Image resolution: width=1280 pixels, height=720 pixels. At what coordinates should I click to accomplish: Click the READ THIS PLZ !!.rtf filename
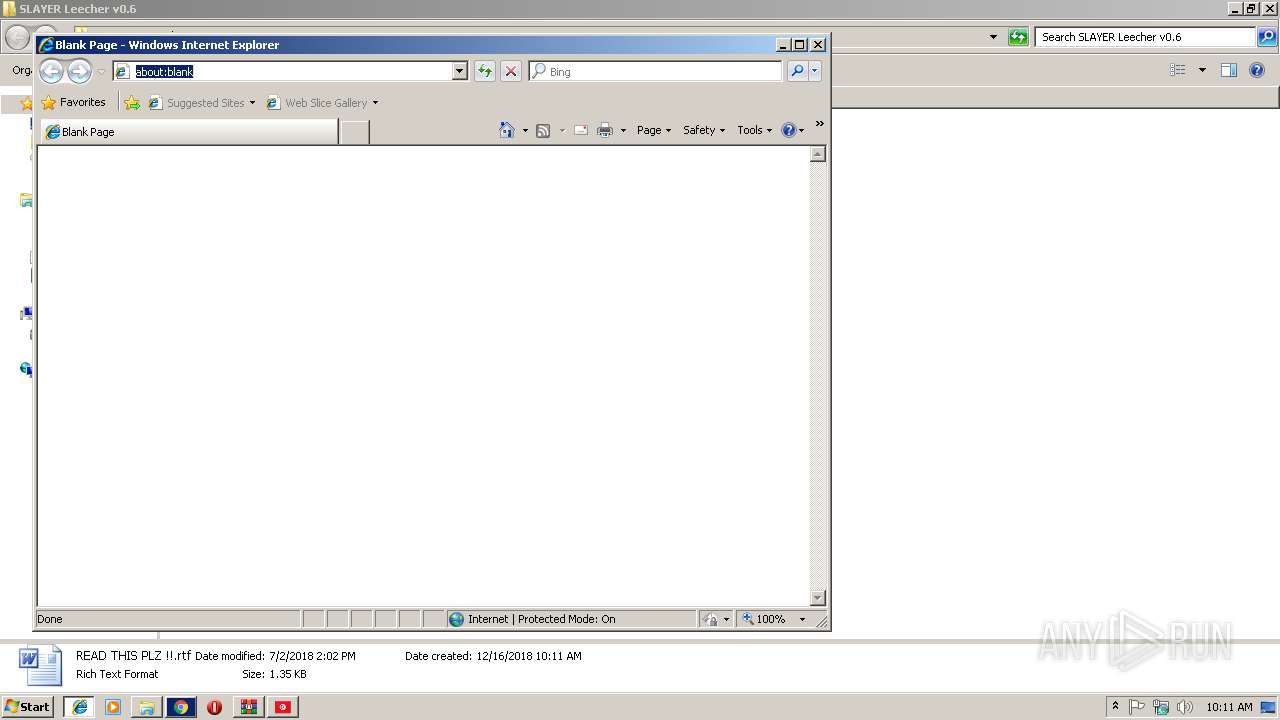133,656
